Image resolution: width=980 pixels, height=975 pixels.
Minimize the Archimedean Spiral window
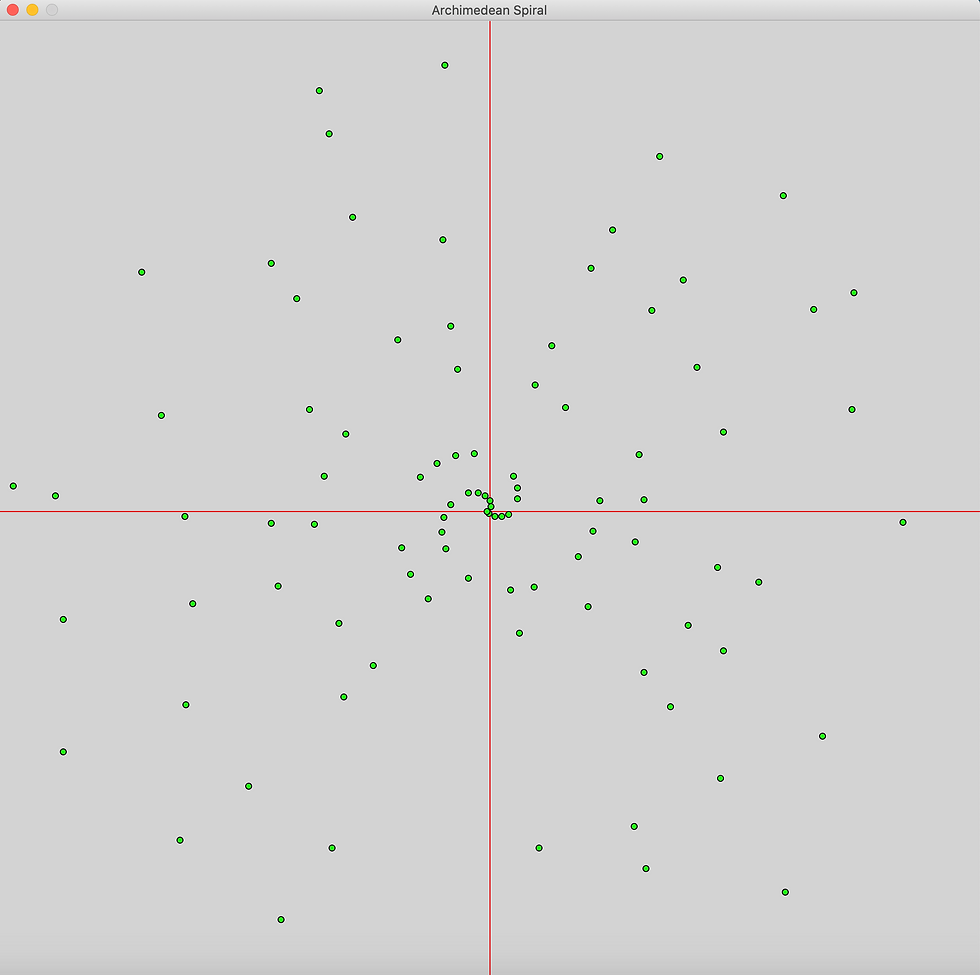pyautogui.click(x=32, y=10)
